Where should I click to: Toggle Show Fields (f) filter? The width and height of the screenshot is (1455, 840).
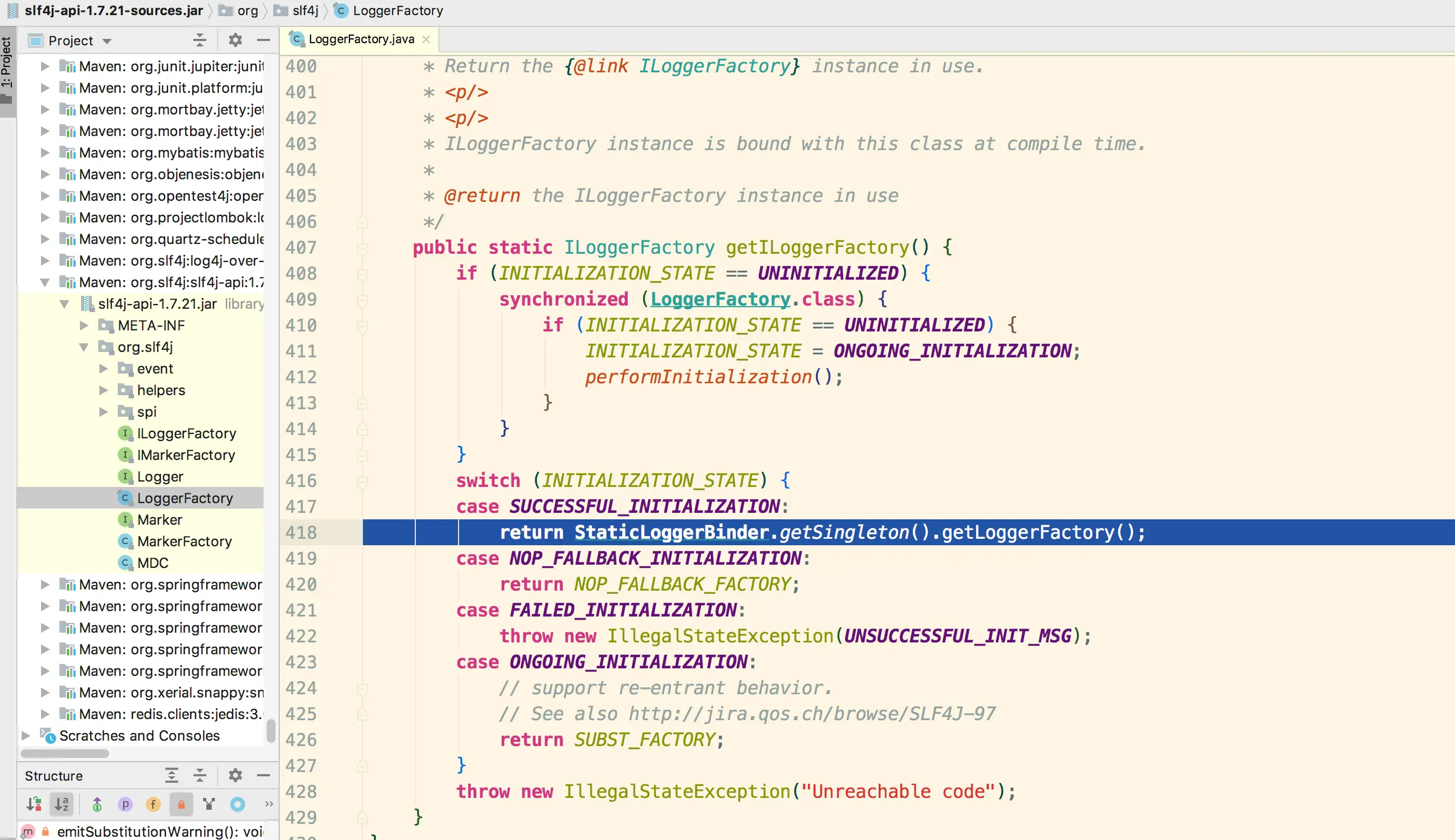coord(153,804)
